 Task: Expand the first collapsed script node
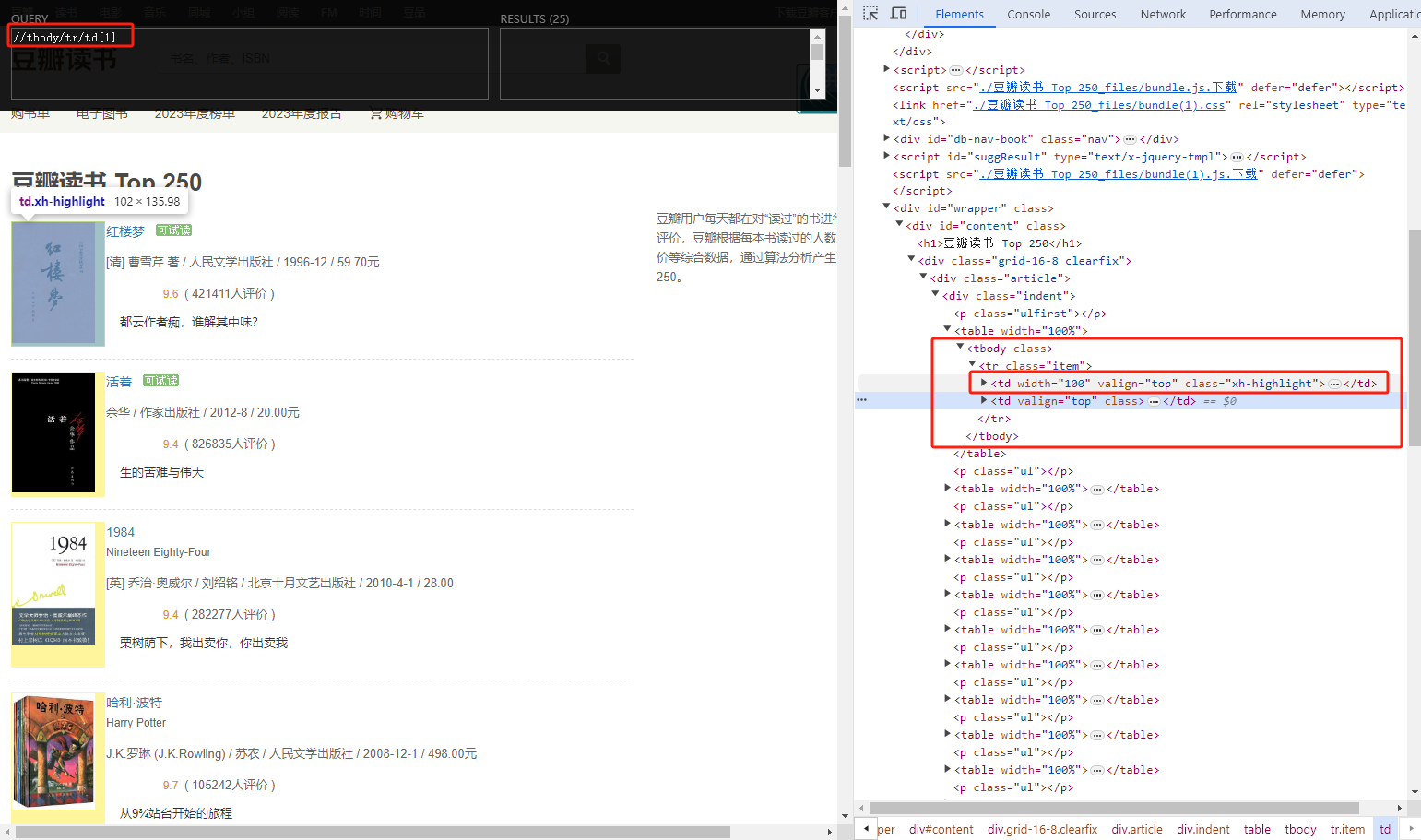tap(886, 69)
